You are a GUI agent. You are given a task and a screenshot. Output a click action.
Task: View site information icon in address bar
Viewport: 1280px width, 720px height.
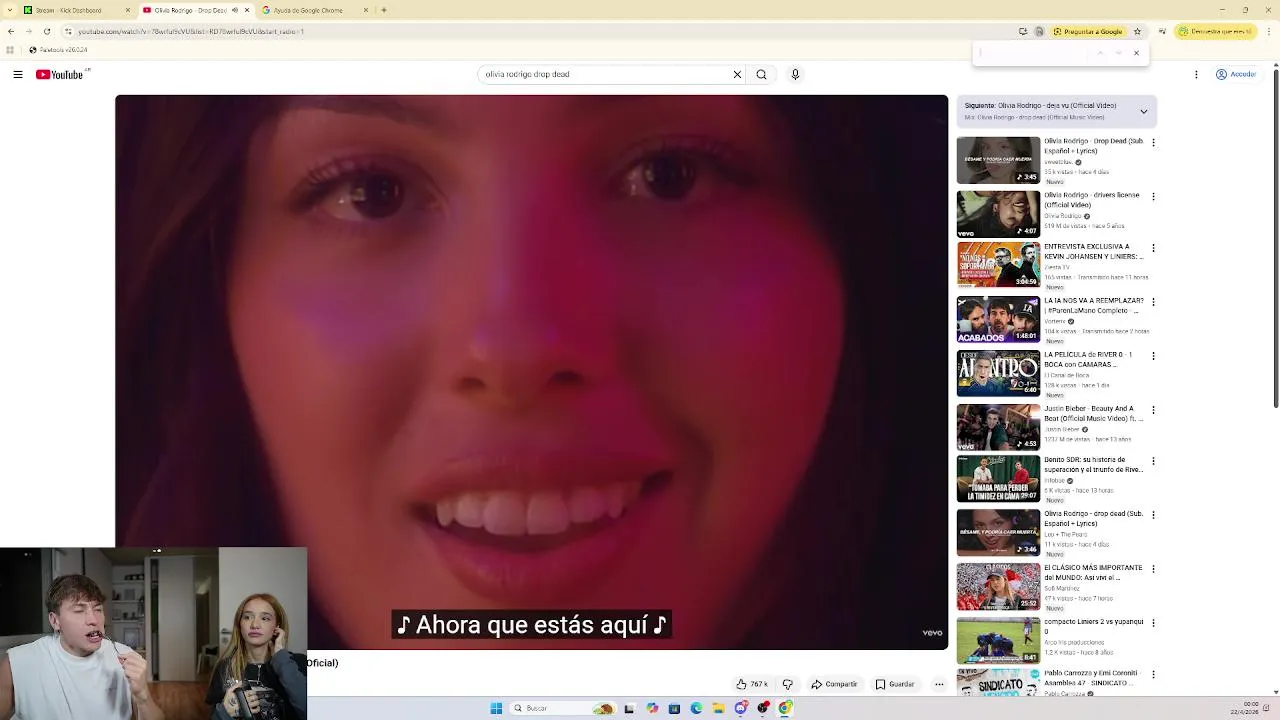click(68, 31)
